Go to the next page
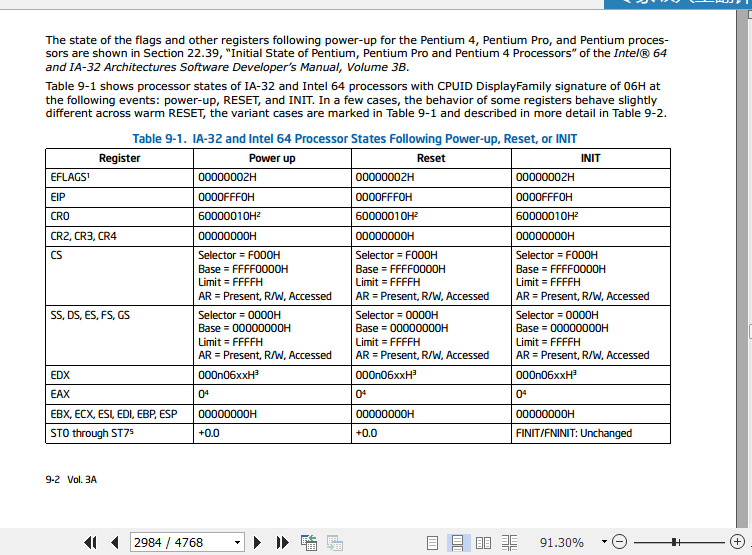The height and width of the screenshot is (555, 752). coord(257,543)
